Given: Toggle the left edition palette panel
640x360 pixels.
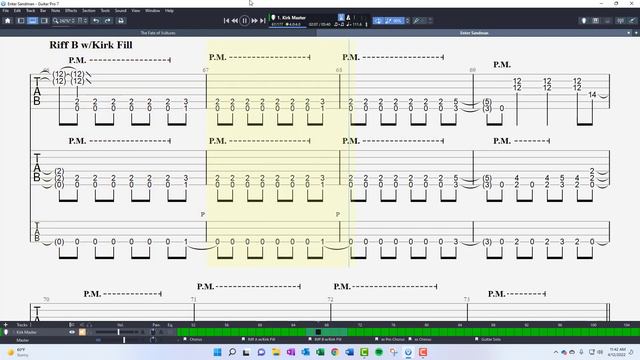Looking at the screenshot, I should coord(21,21).
